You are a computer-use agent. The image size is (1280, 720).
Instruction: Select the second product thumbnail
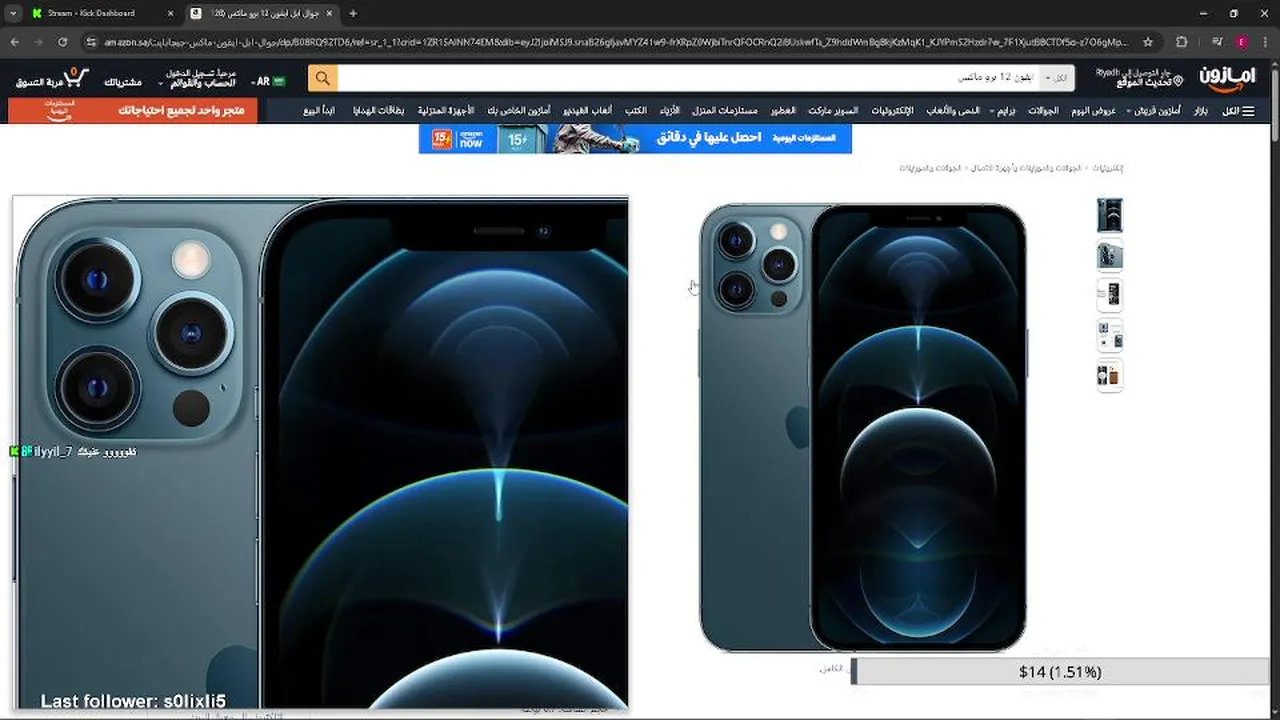[x=1109, y=255]
